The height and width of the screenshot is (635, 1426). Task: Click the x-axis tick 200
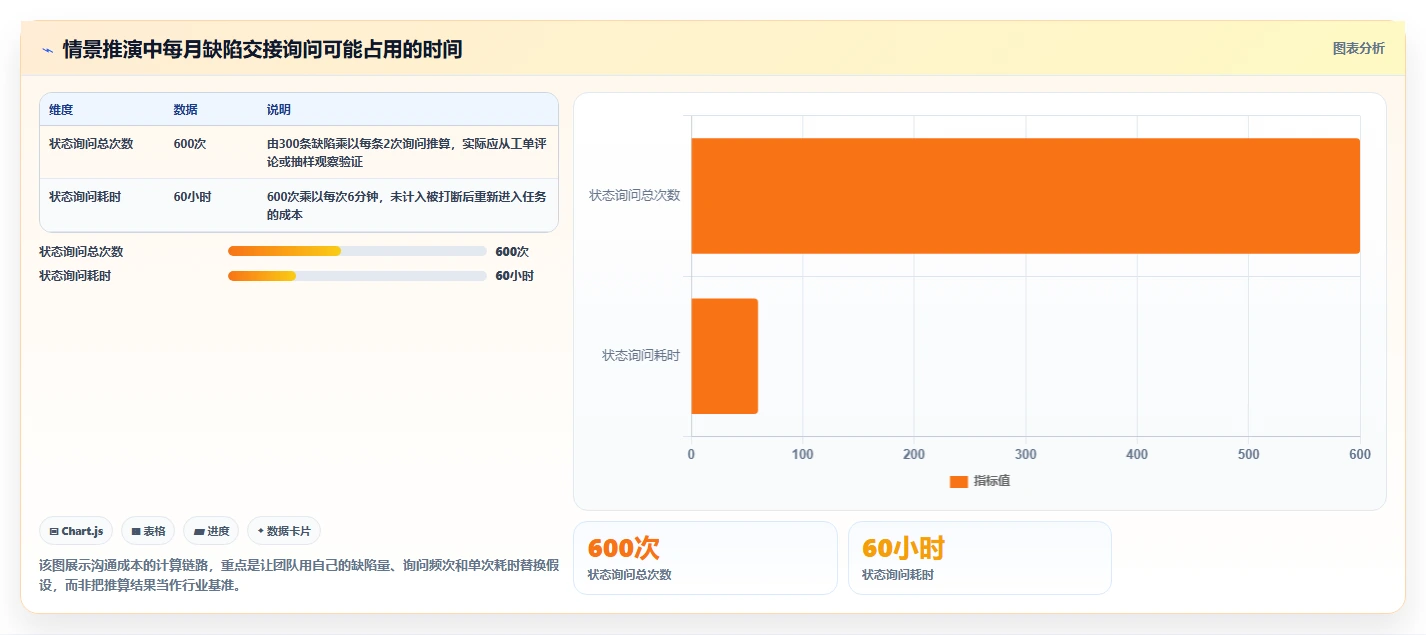coord(914,455)
